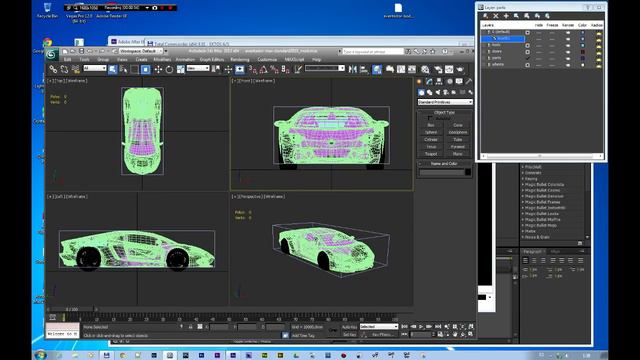The height and width of the screenshot is (360, 640).
Task: Open the selection filter All dropdown
Action: (95, 68)
